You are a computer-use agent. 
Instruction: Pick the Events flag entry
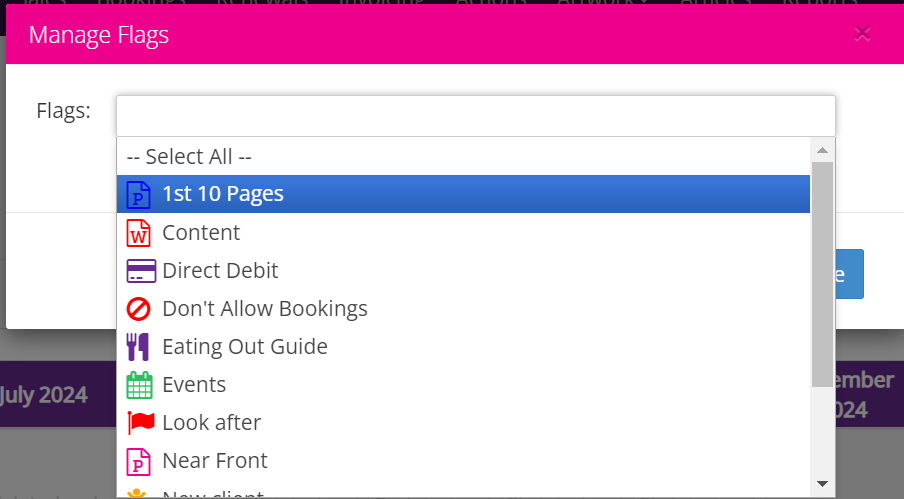tap(463, 385)
